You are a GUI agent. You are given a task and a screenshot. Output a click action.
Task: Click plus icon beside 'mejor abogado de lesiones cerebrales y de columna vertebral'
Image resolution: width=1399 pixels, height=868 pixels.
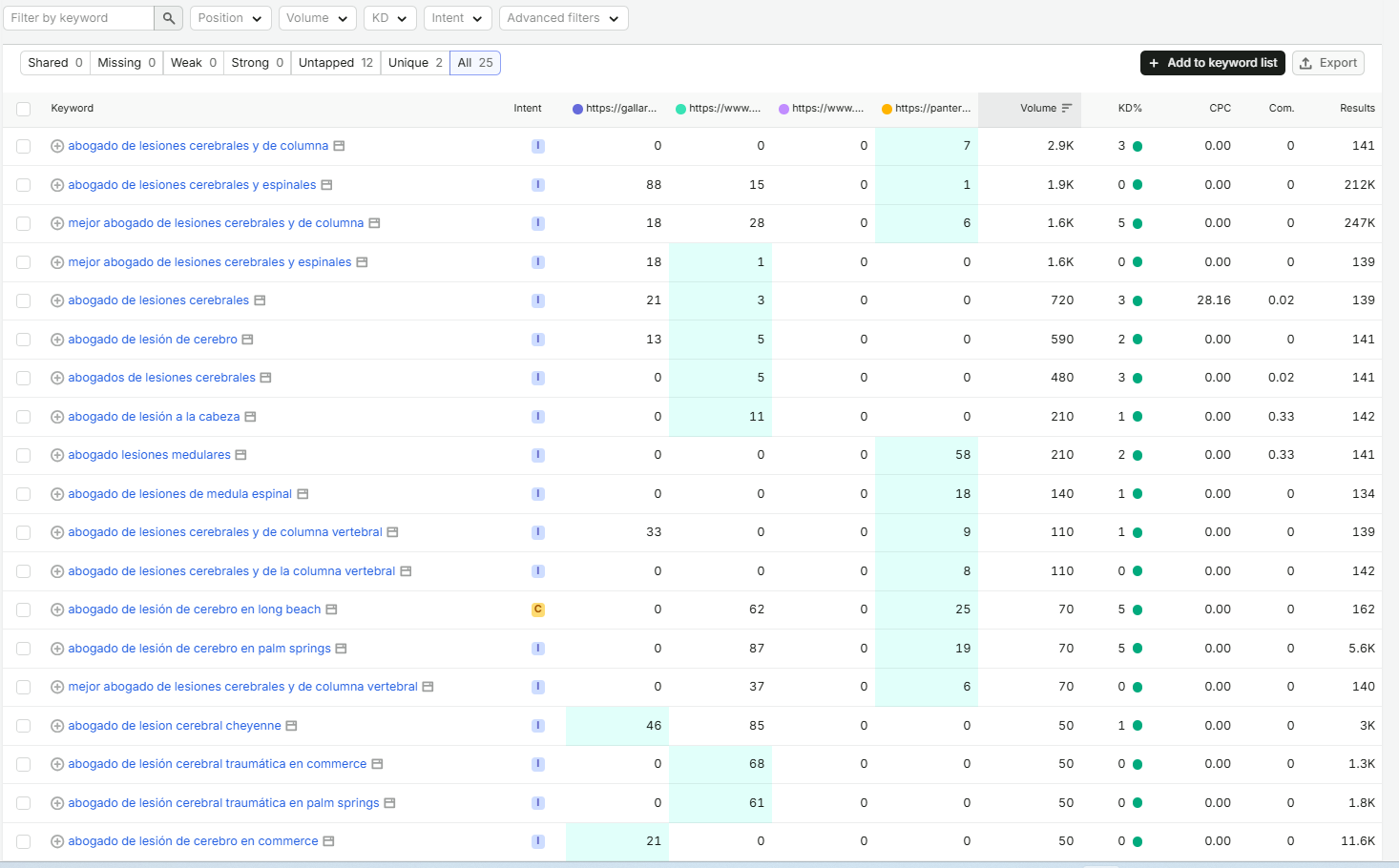[x=57, y=687]
